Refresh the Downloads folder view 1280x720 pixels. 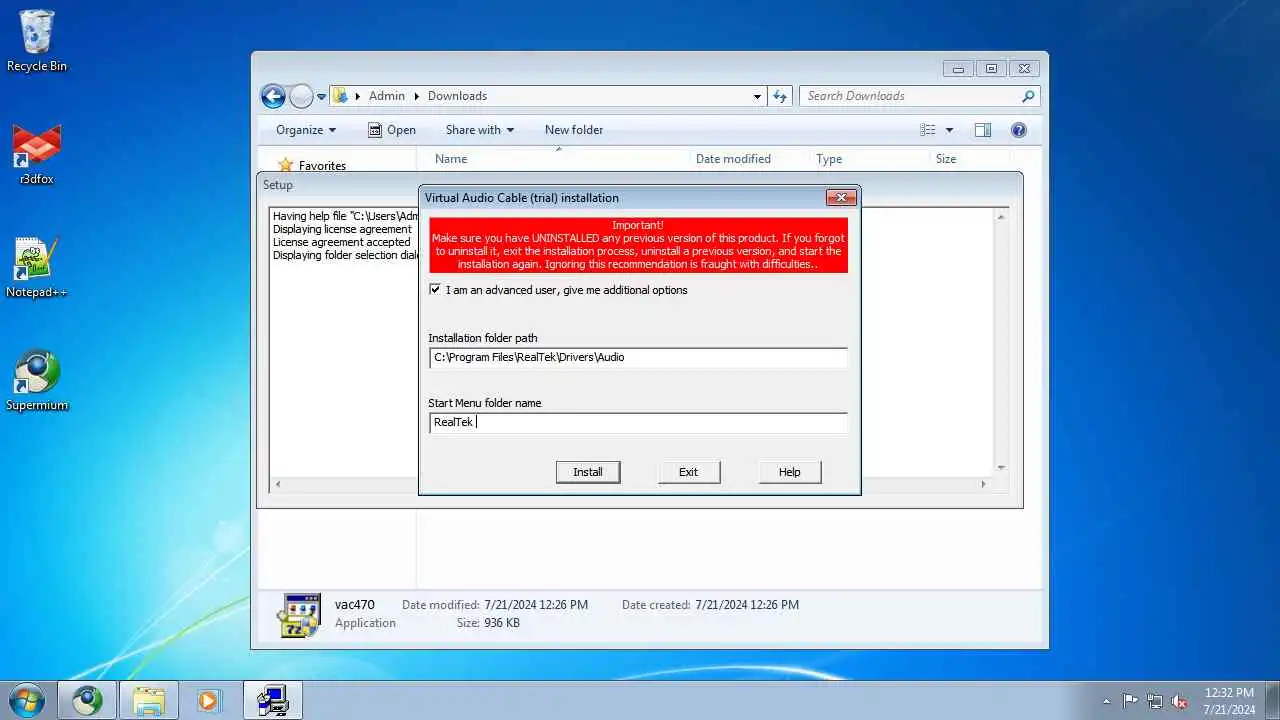coord(780,96)
